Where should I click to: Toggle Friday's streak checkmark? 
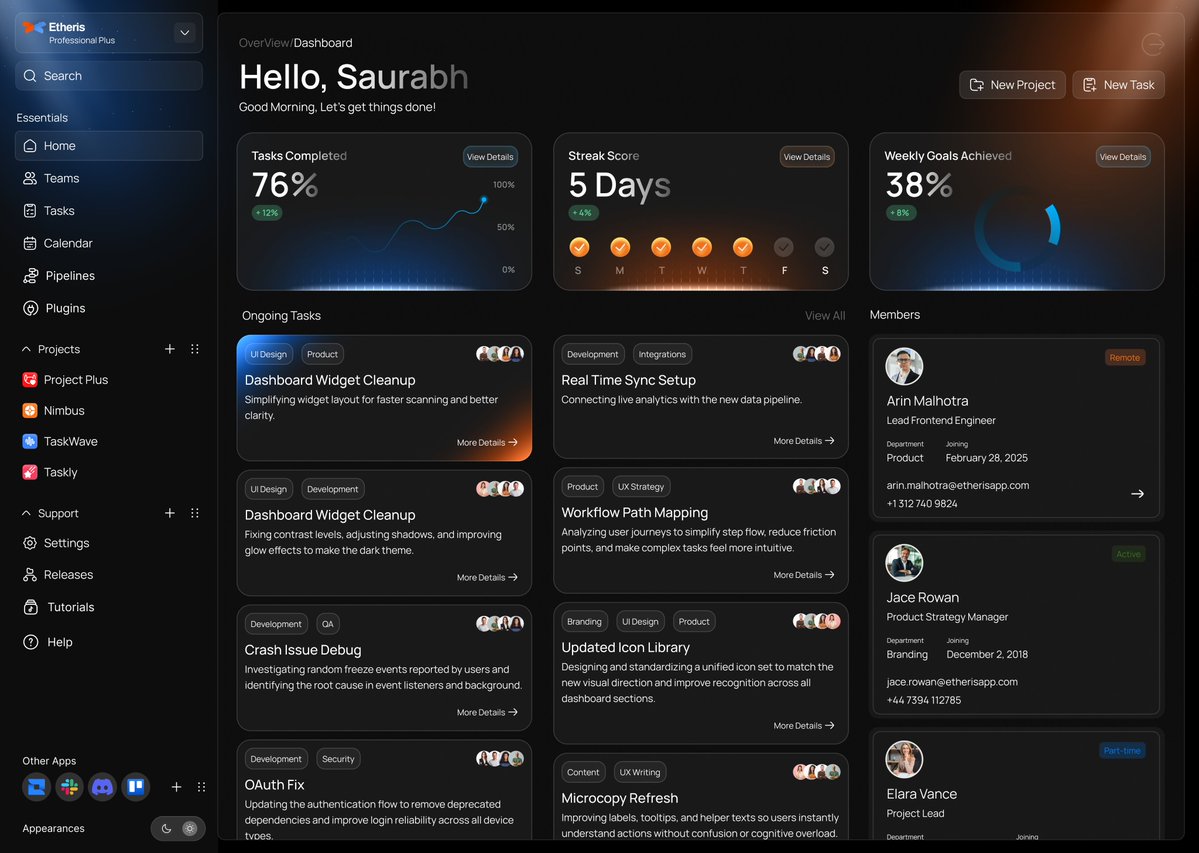(783, 246)
